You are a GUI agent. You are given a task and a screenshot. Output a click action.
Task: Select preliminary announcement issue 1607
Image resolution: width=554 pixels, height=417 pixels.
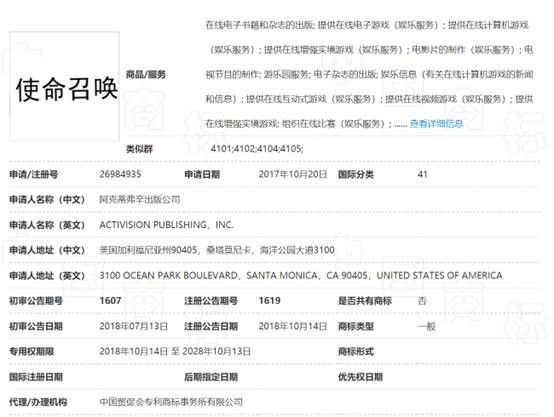tap(111, 301)
